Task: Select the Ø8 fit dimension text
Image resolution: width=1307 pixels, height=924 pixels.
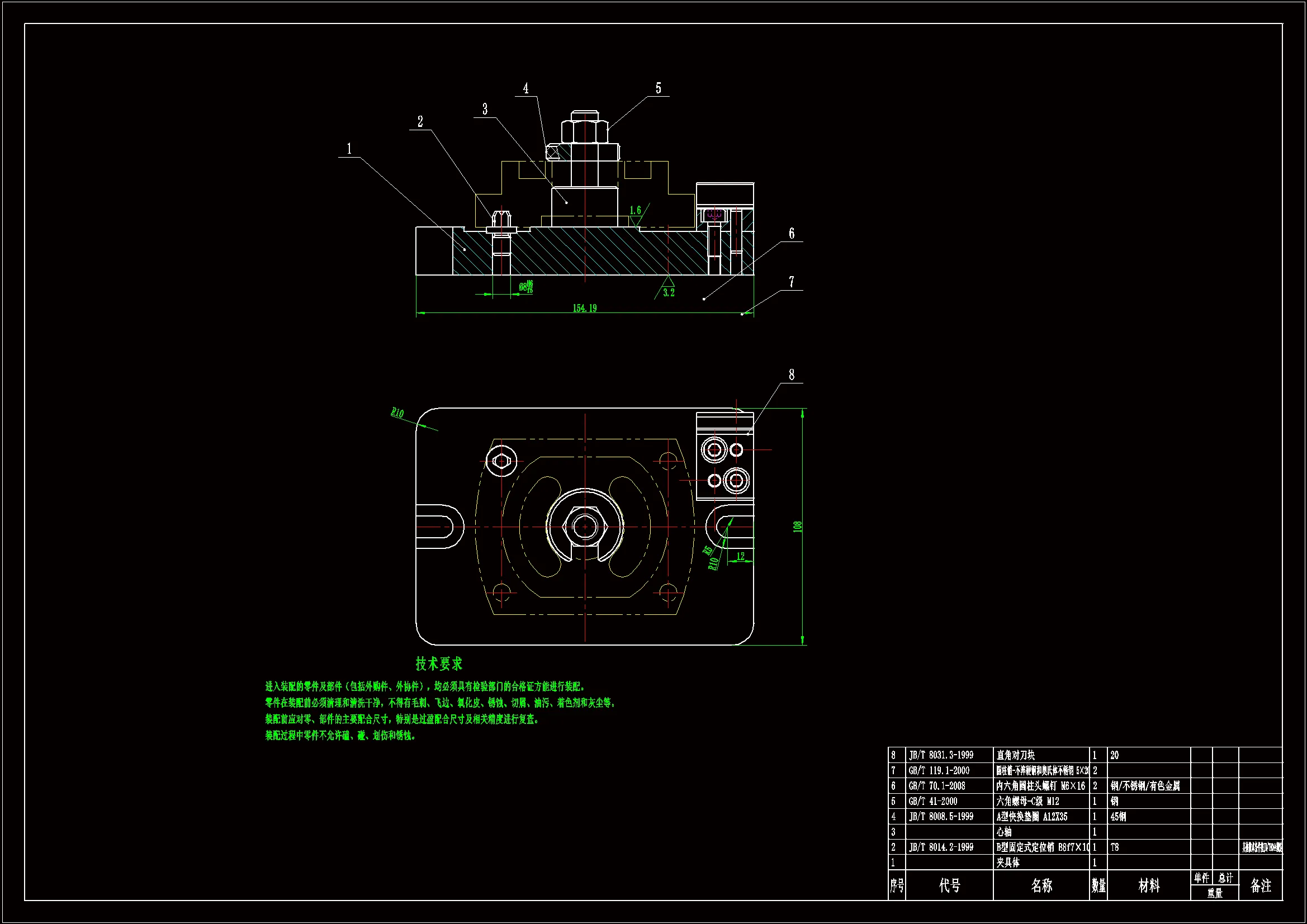Action: [525, 286]
